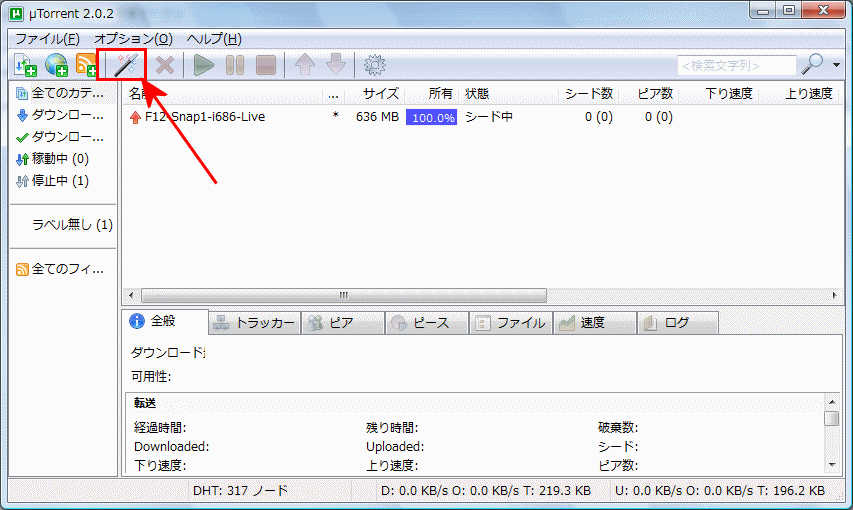Click the download rate D: status bar section
Viewport: 853px width, 510px height.
[486, 490]
